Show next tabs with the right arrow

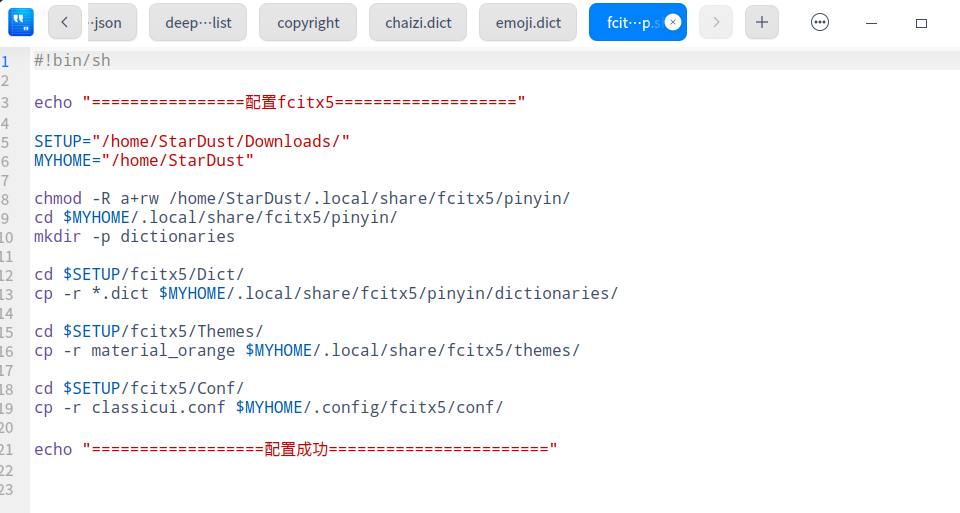716,23
